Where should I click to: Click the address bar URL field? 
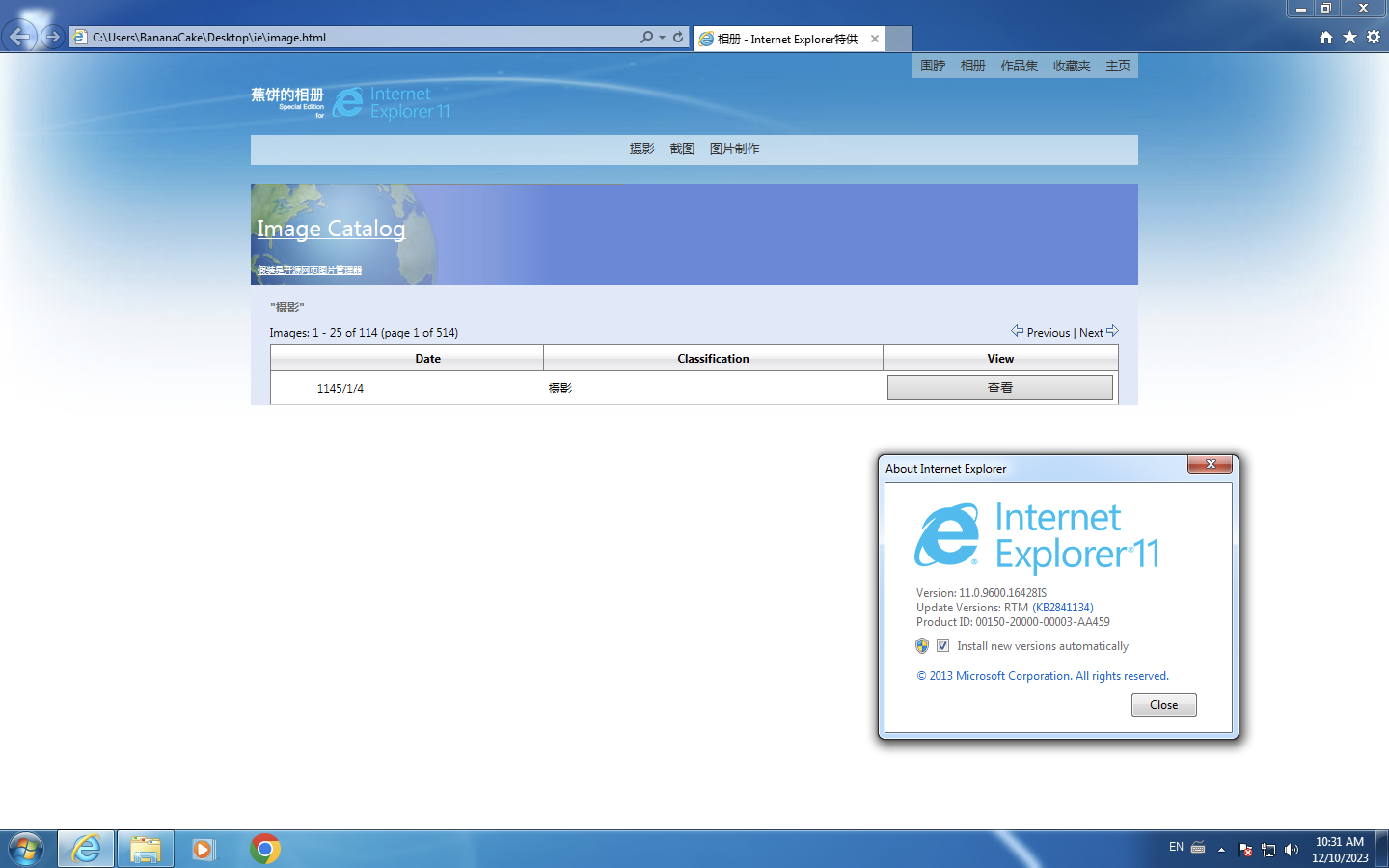point(356,37)
